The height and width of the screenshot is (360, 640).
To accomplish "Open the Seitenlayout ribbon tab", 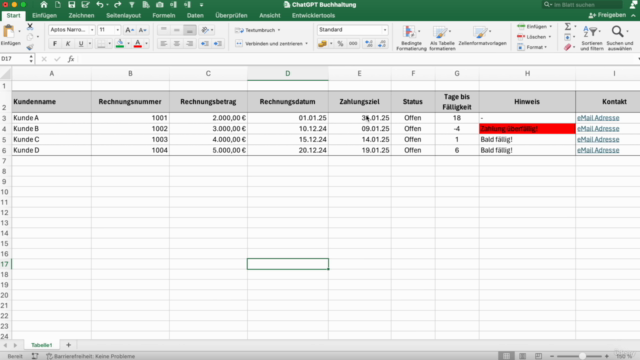I will pos(123,16).
